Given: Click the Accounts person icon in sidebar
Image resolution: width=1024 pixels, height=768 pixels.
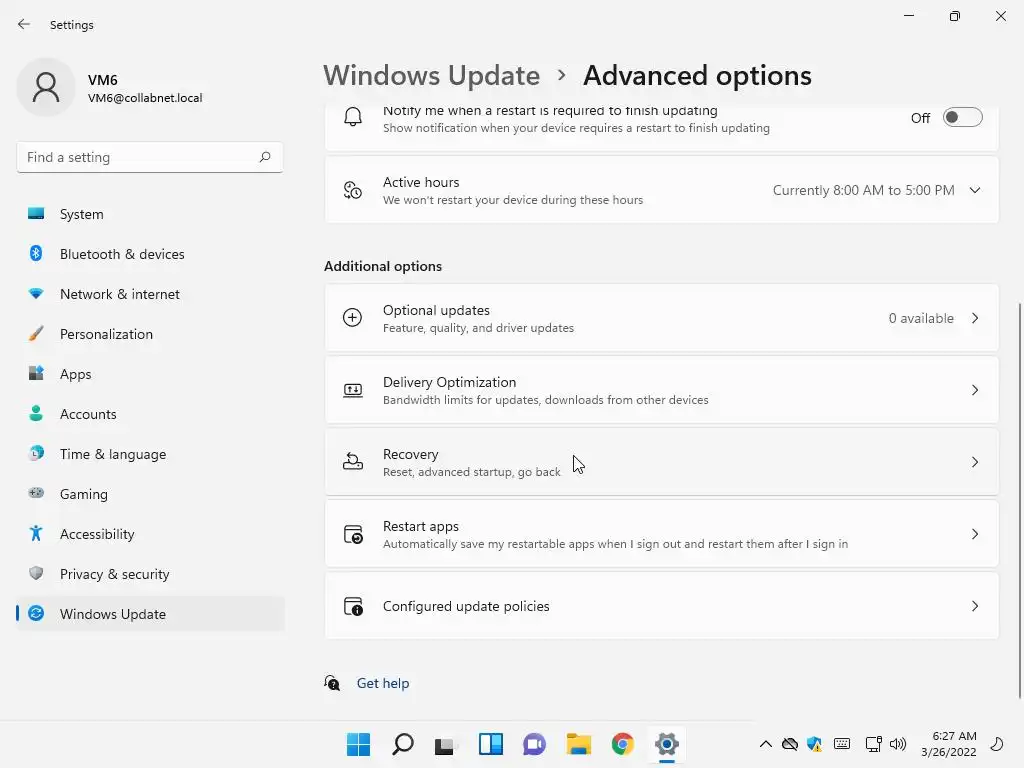Looking at the screenshot, I should pos(36,413).
